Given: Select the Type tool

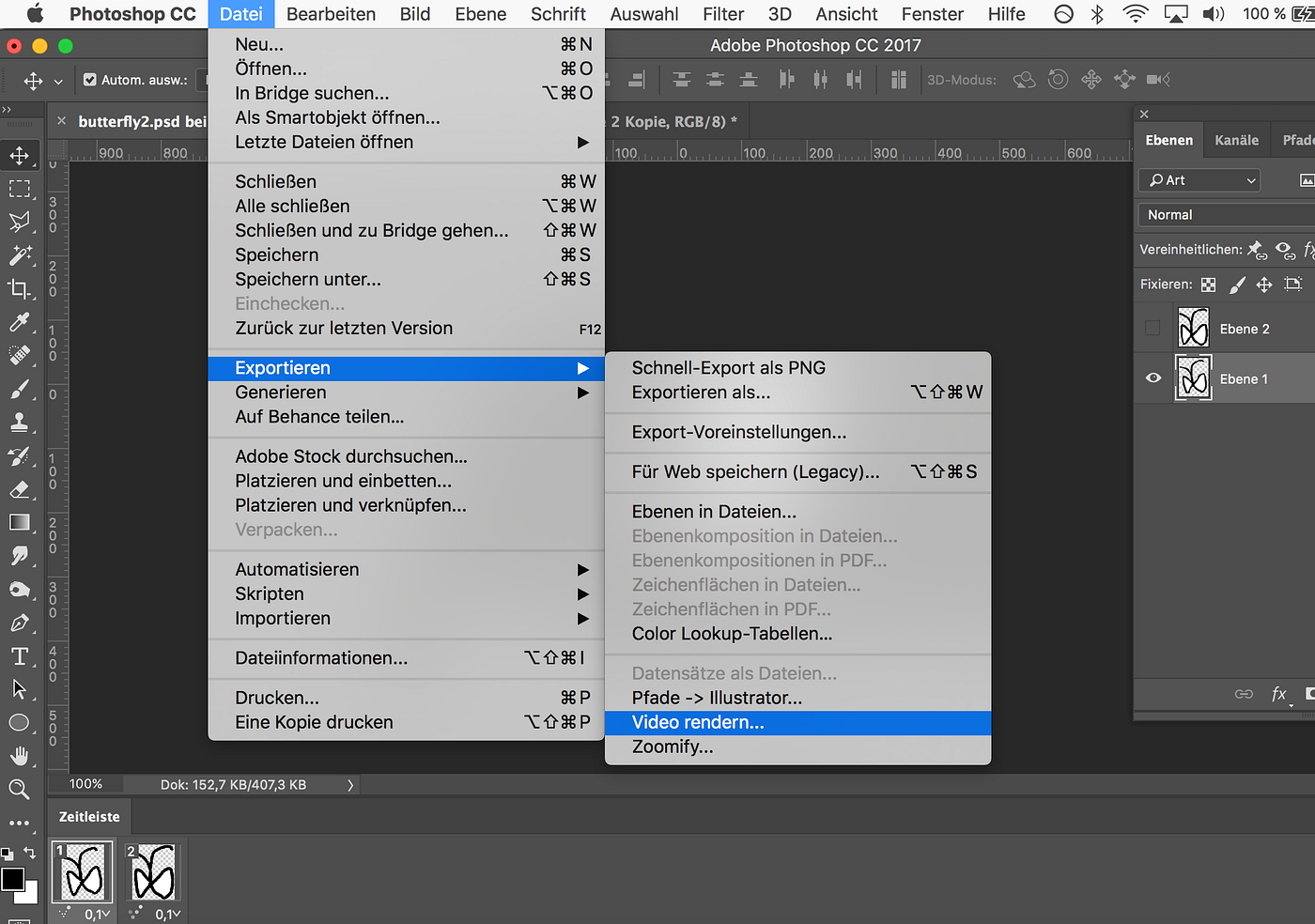Looking at the screenshot, I should [x=20, y=656].
